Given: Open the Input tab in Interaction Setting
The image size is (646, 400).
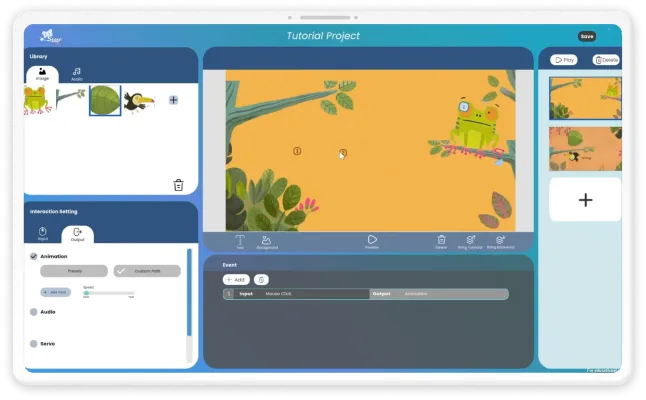Looking at the screenshot, I should 42,233.
